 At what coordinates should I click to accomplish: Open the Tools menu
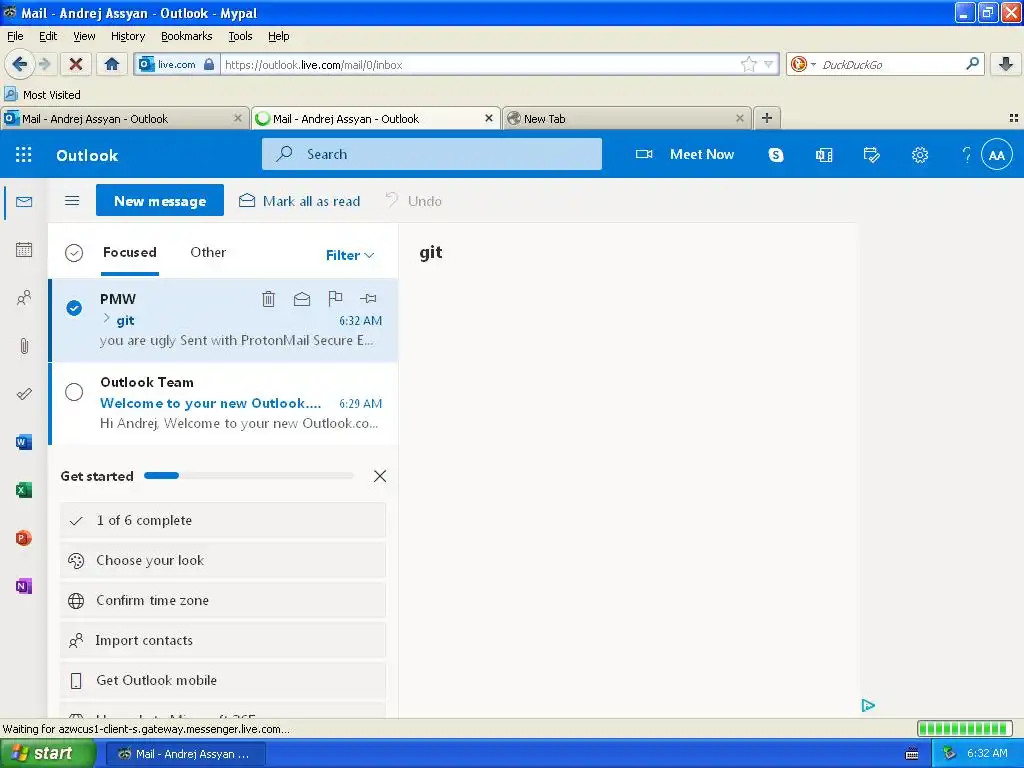pyautogui.click(x=240, y=36)
